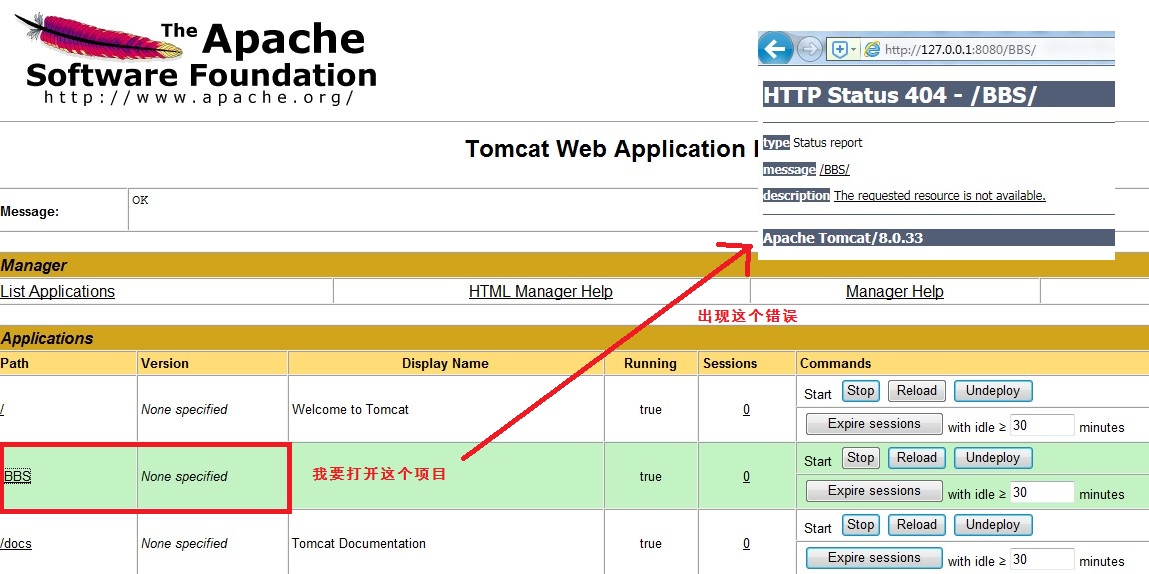Stop the Tomcat Documentation application
The height and width of the screenshot is (574, 1149).
(860, 524)
